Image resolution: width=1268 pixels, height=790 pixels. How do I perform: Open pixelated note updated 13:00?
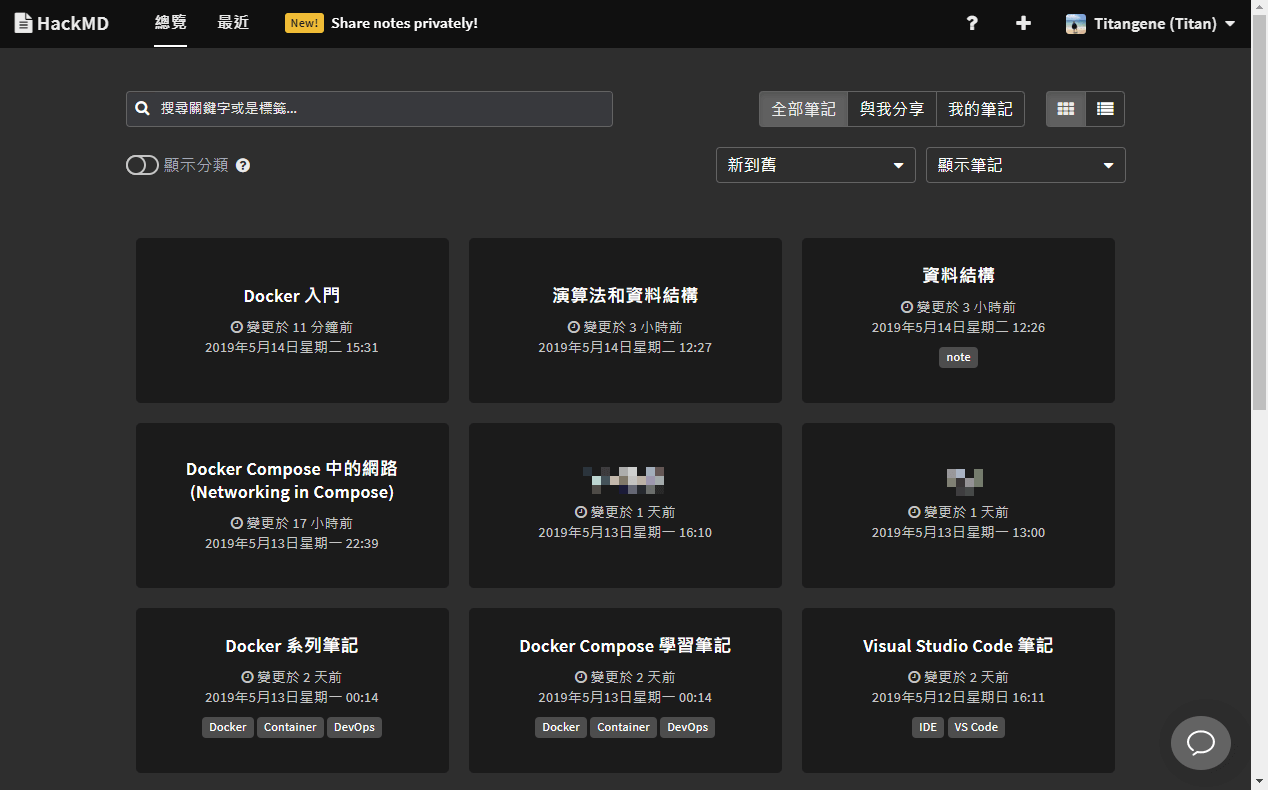[958, 505]
